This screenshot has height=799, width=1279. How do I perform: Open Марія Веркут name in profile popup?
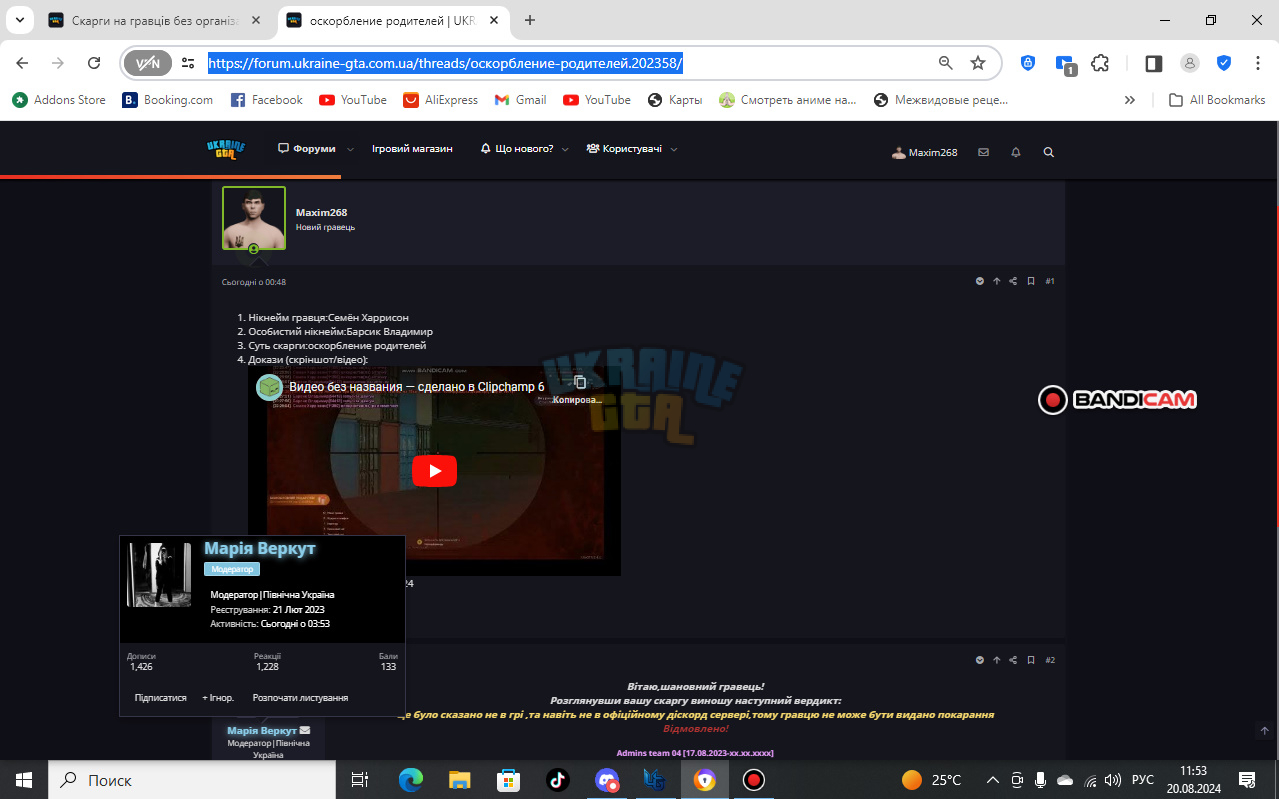tap(260, 549)
